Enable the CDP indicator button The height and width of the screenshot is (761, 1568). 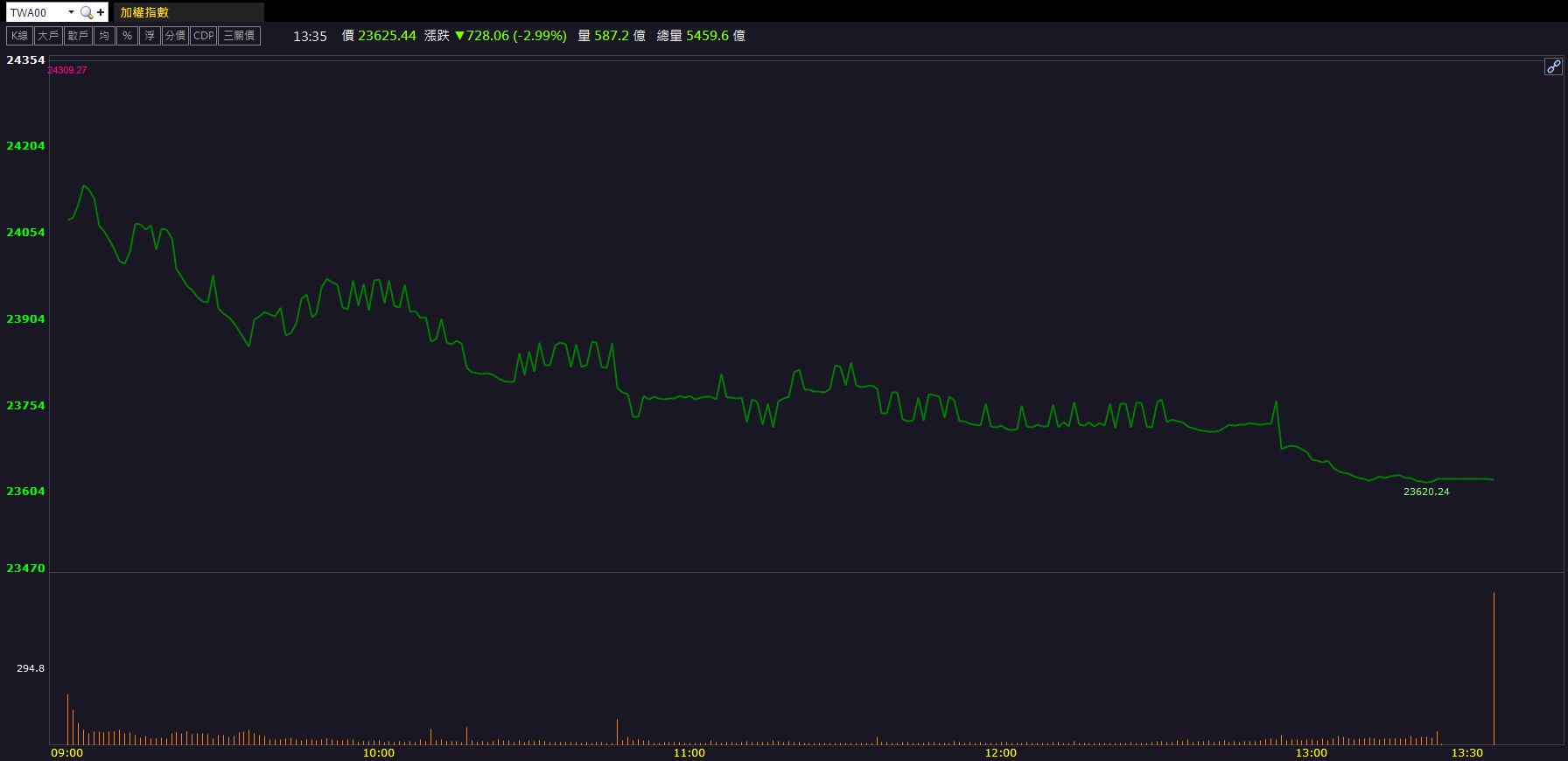point(204,36)
